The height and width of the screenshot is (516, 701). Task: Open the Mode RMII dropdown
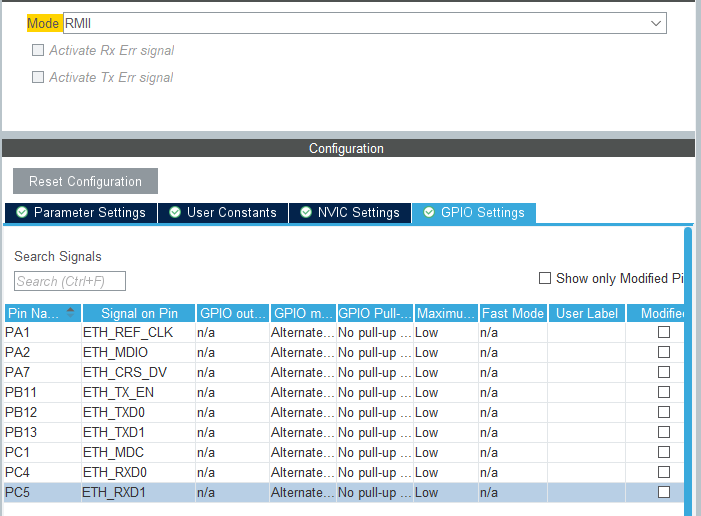tap(364, 23)
